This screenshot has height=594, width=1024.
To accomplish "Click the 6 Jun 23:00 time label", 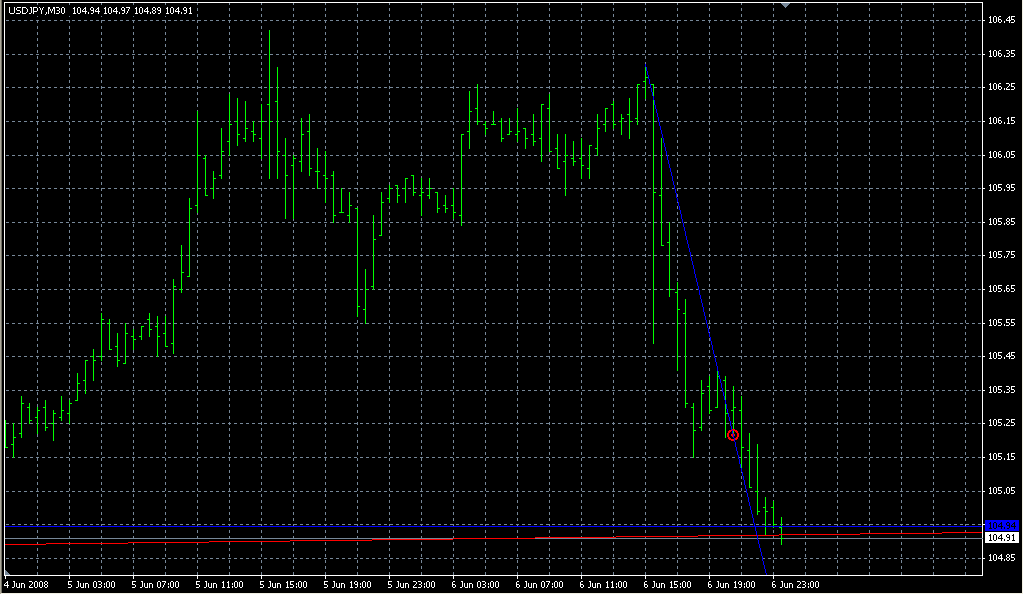I will click(x=795, y=585).
